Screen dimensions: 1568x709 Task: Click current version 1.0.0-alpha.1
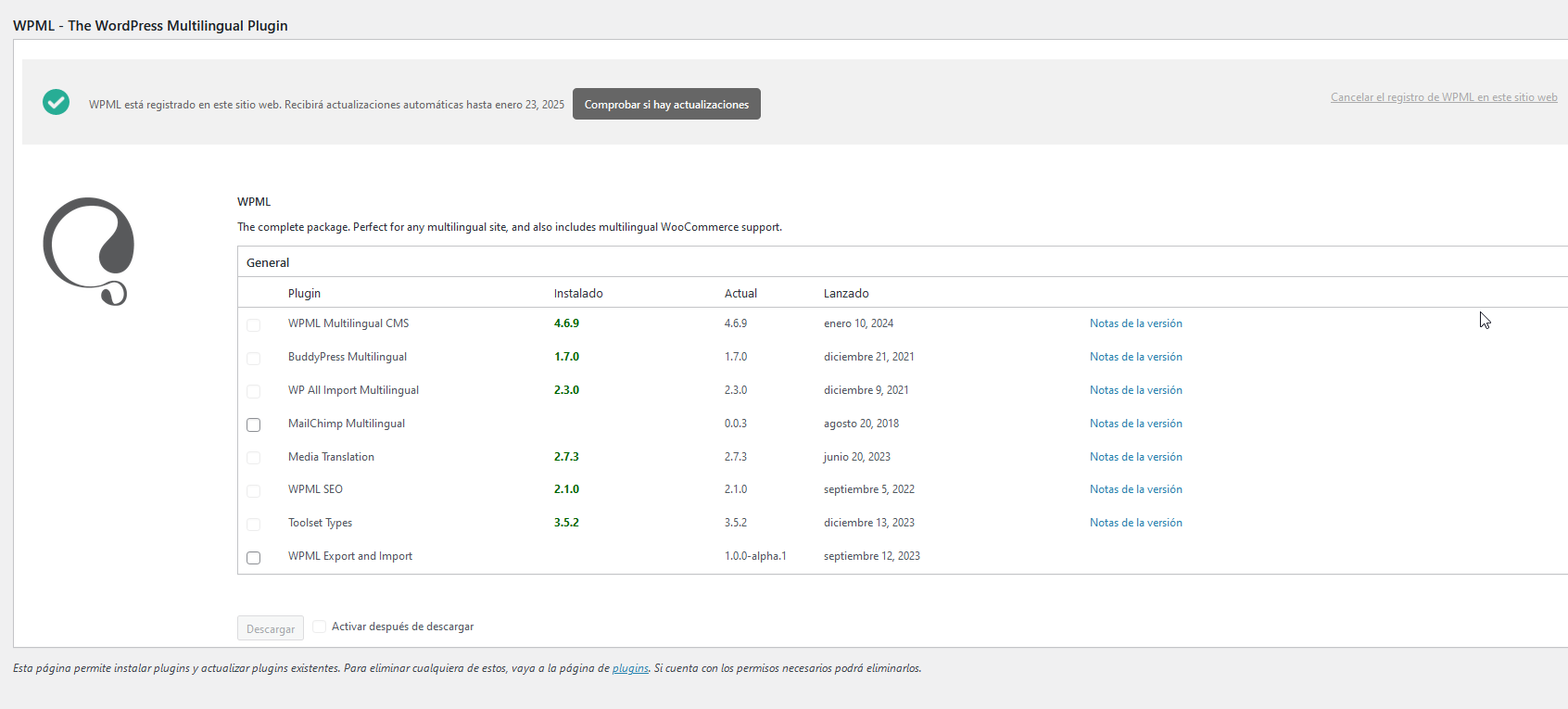(755, 556)
